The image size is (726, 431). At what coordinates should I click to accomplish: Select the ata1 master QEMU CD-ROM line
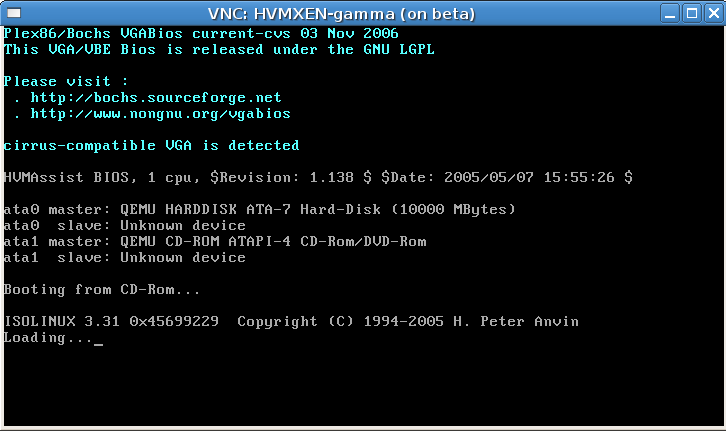point(215,242)
